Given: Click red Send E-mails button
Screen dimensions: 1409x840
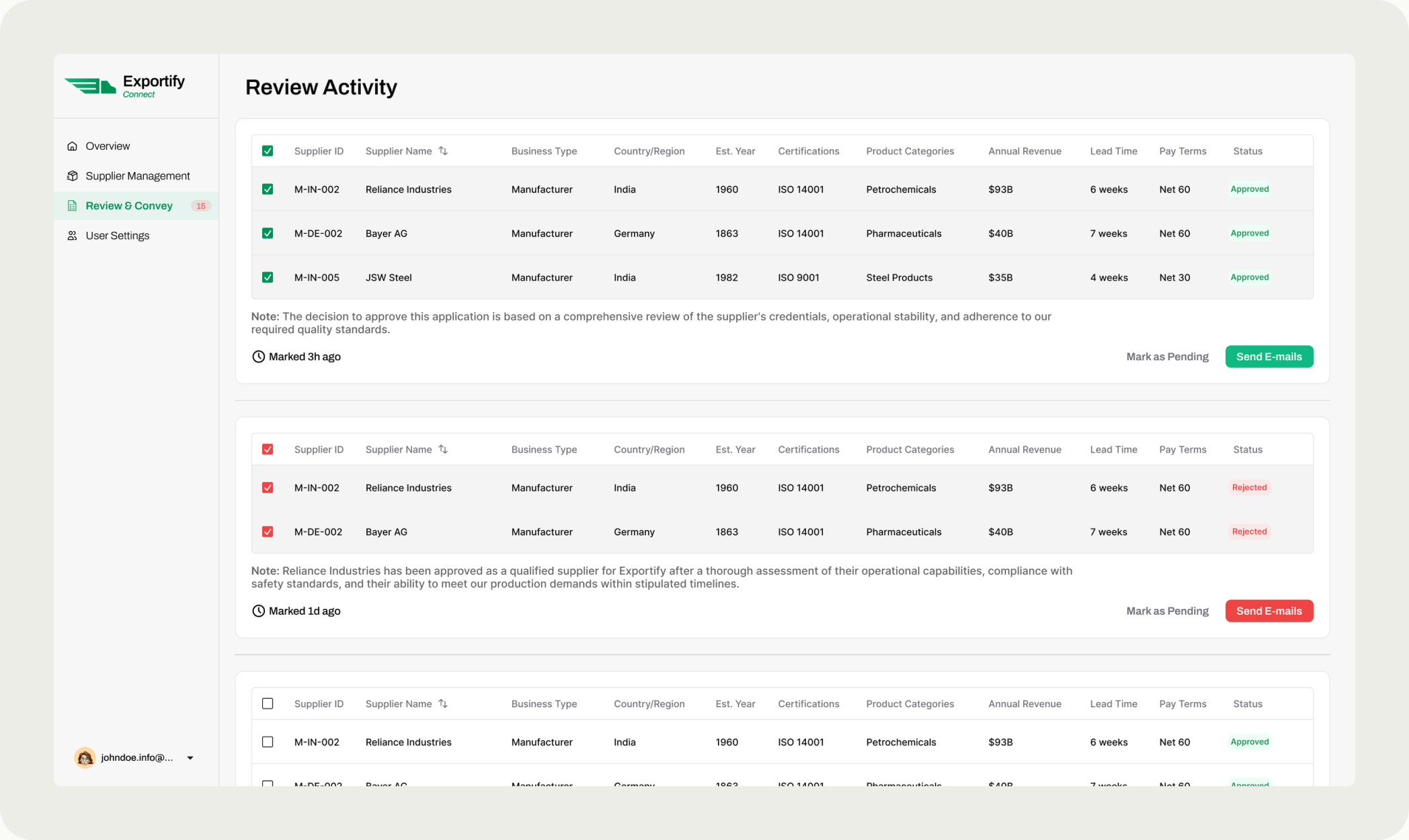Looking at the screenshot, I should 1269,611.
